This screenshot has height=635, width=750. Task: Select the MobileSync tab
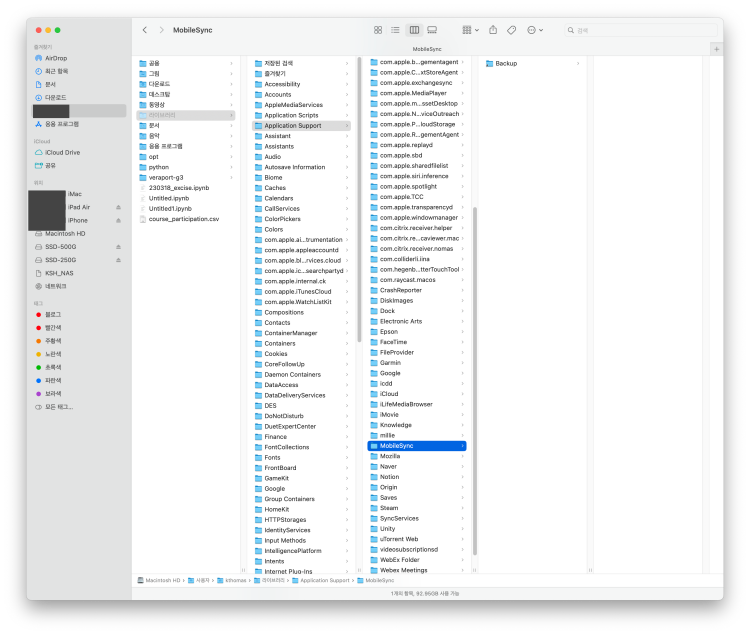coord(427,49)
